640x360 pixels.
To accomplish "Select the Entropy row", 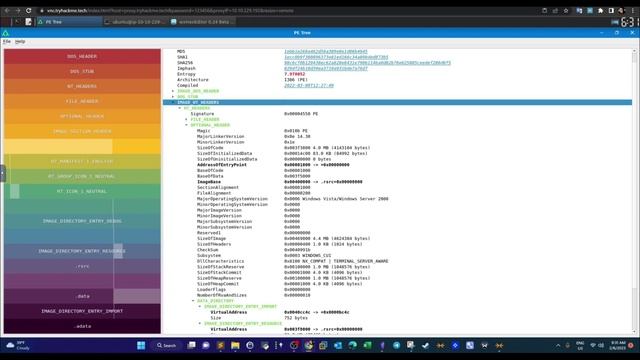I will (x=398, y=74).
